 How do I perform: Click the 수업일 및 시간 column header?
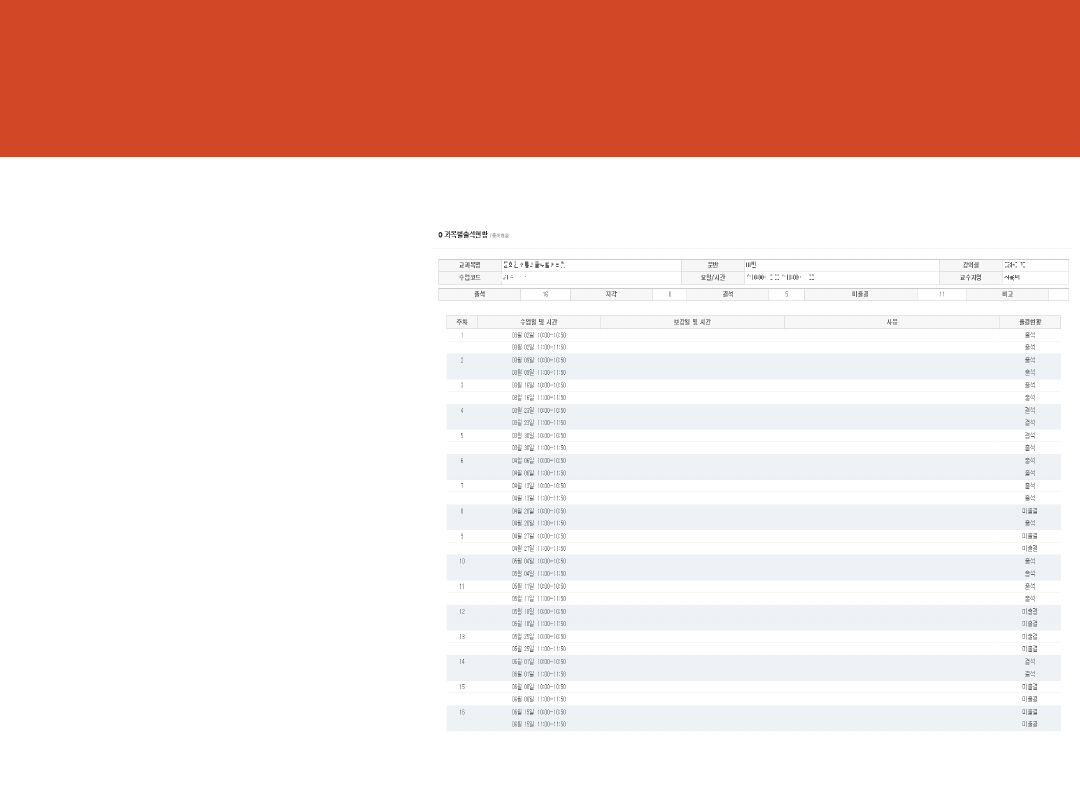coord(539,322)
